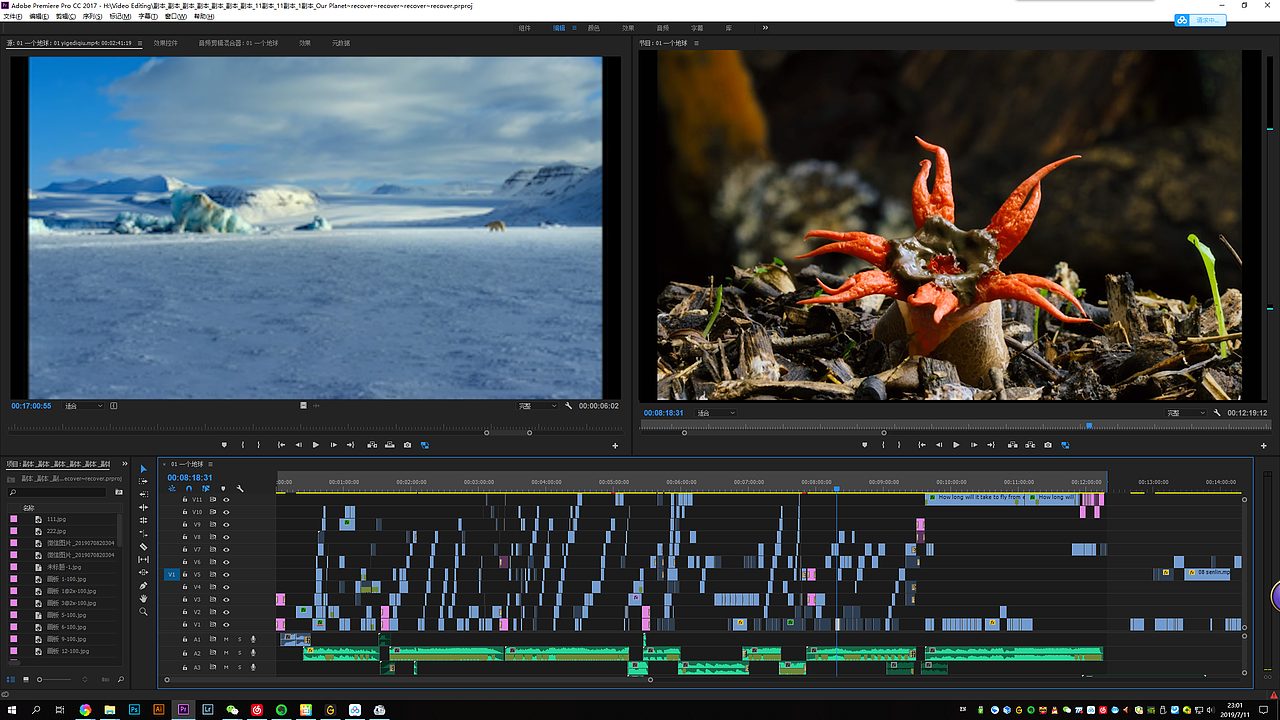Screen dimensions: 1280x720
Task: Select the Slide tool
Action: [x=143, y=572]
